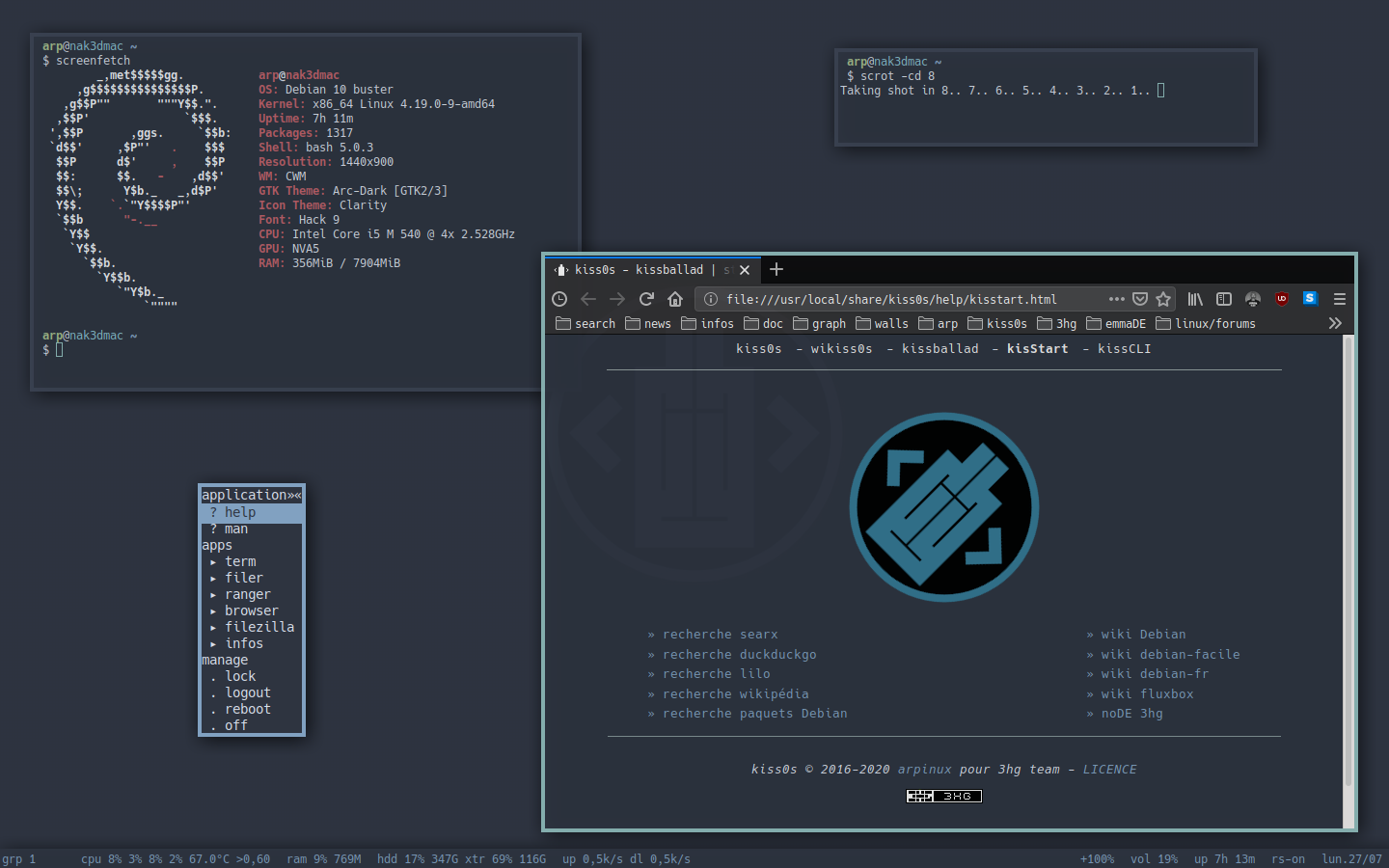Viewport: 1389px width, 868px height.
Task: Open the linux/forums bookmarks folder
Action: coord(1206,324)
